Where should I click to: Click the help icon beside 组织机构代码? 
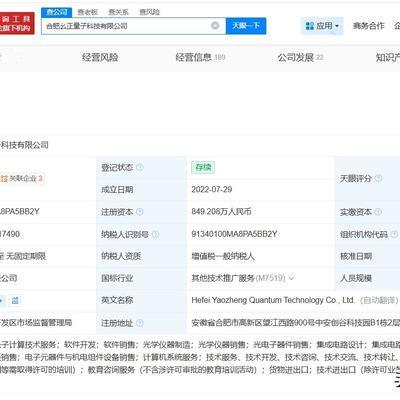[394, 234]
